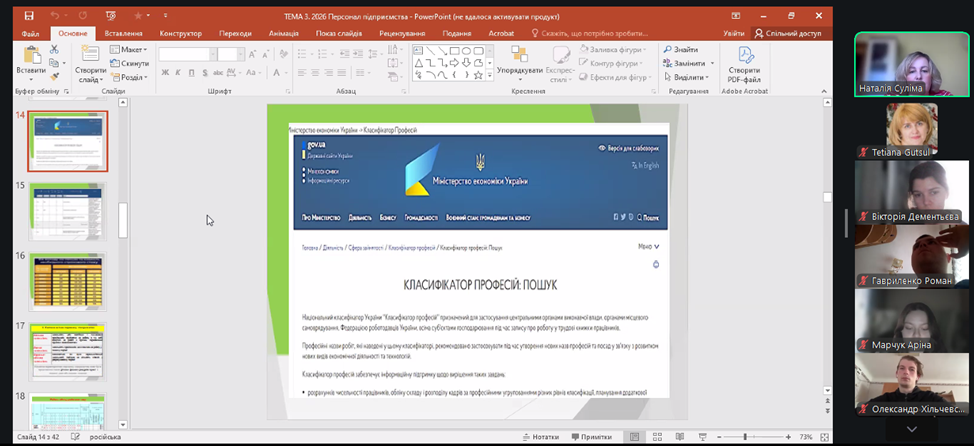The image size is (974, 446).
Task: Click Знайти (Find) magnifier
Action: pyautogui.click(x=681, y=49)
